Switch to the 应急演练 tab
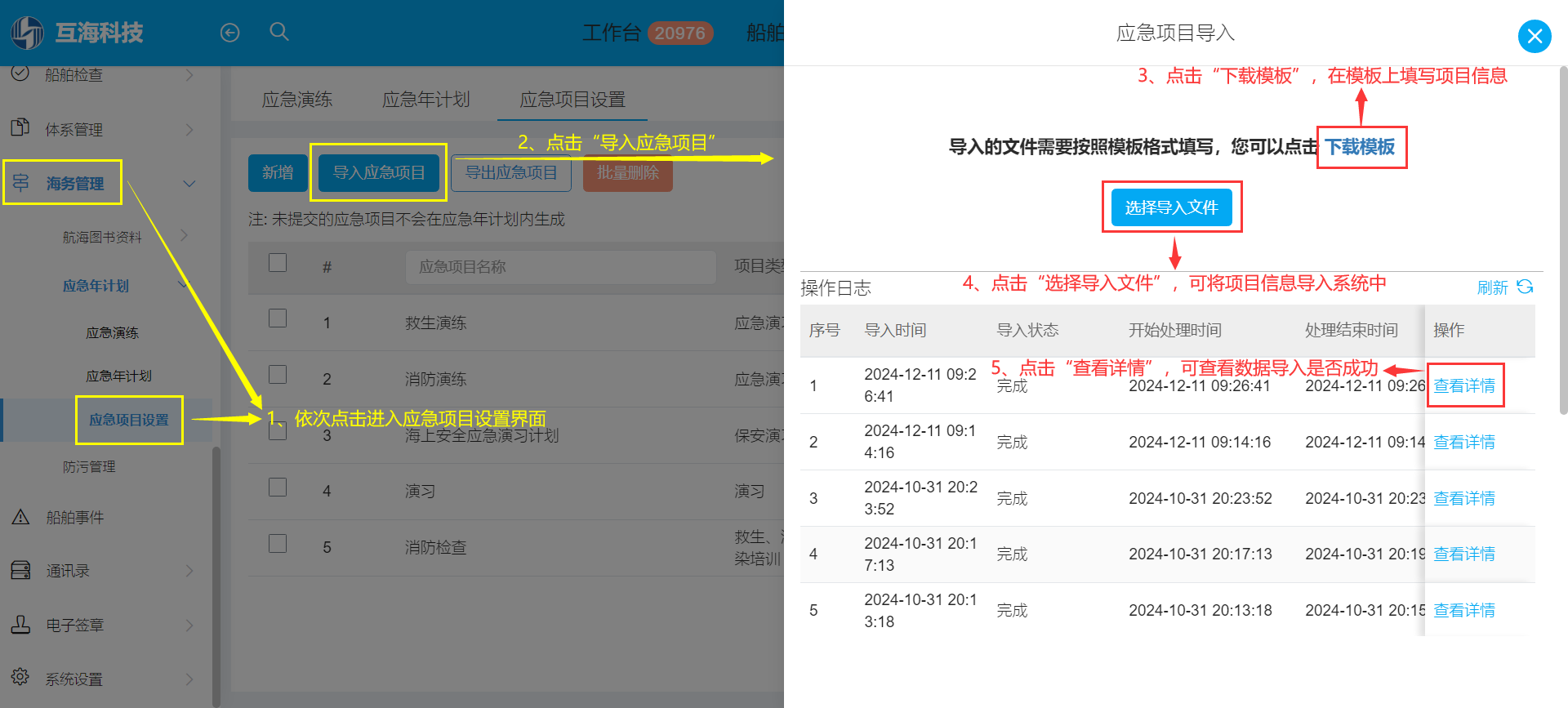Screen dimensions: 1568x708 297,100
